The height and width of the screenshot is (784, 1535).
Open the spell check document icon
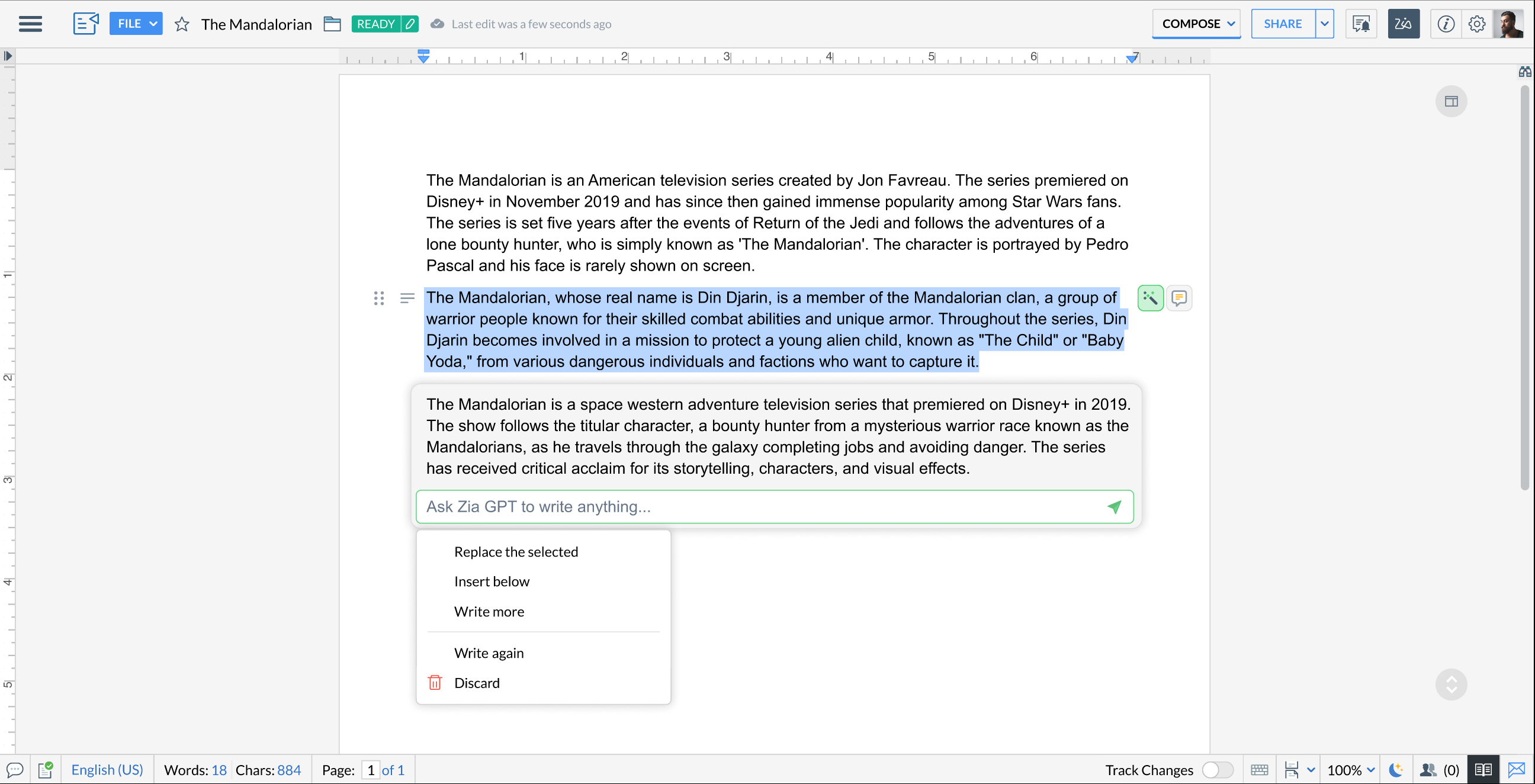pyautogui.click(x=46, y=770)
